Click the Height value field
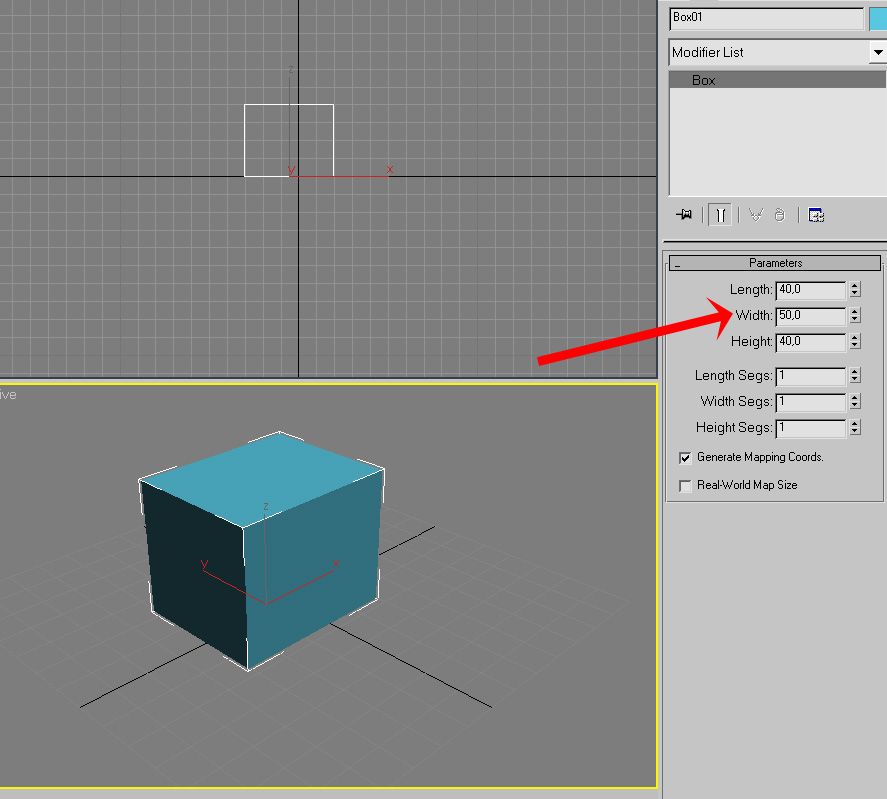 coord(810,342)
